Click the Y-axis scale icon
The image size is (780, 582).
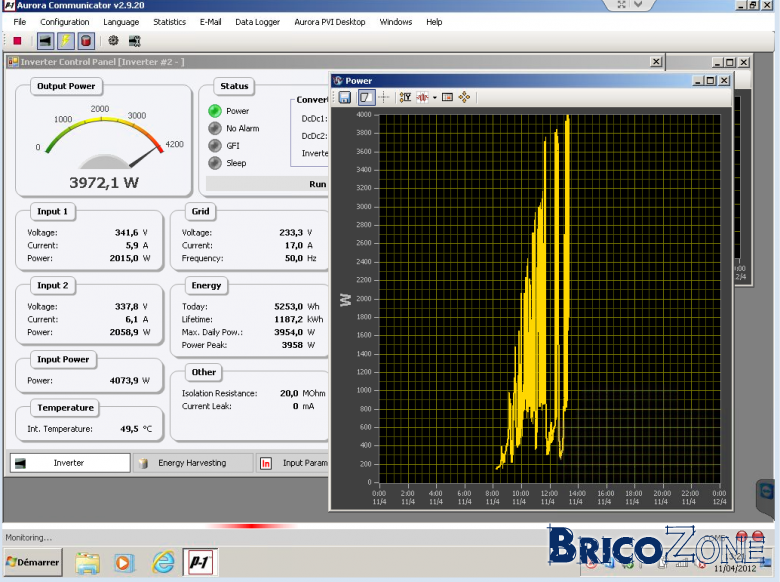405,97
